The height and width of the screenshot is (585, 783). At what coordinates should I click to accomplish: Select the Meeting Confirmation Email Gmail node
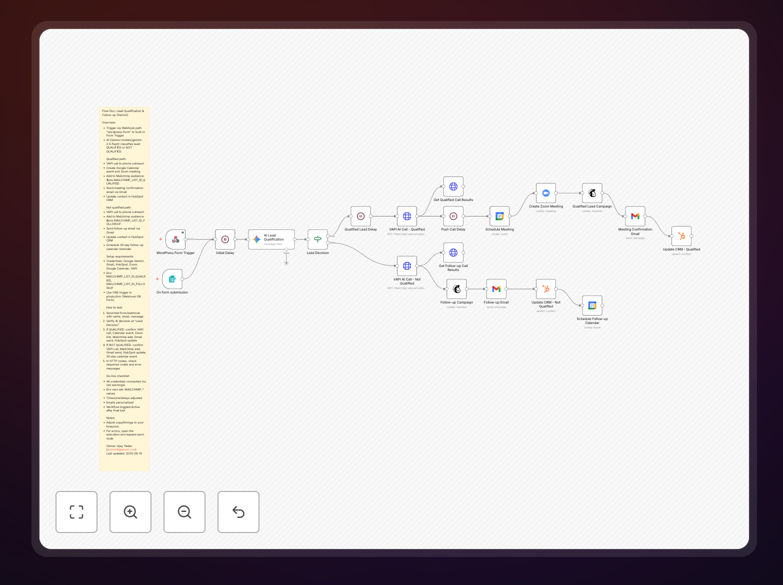click(x=635, y=216)
